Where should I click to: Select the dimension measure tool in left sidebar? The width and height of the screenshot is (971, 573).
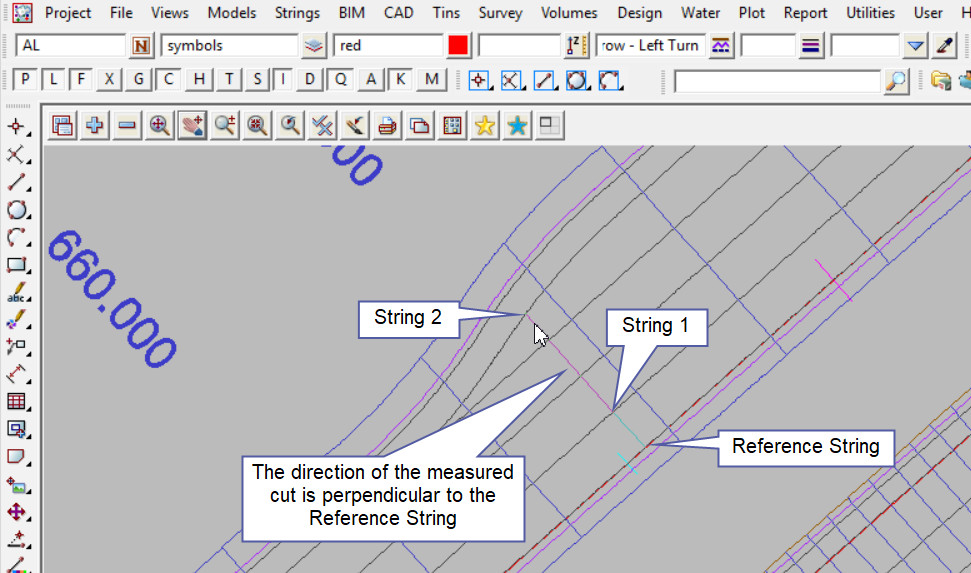click(x=17, y=374)
